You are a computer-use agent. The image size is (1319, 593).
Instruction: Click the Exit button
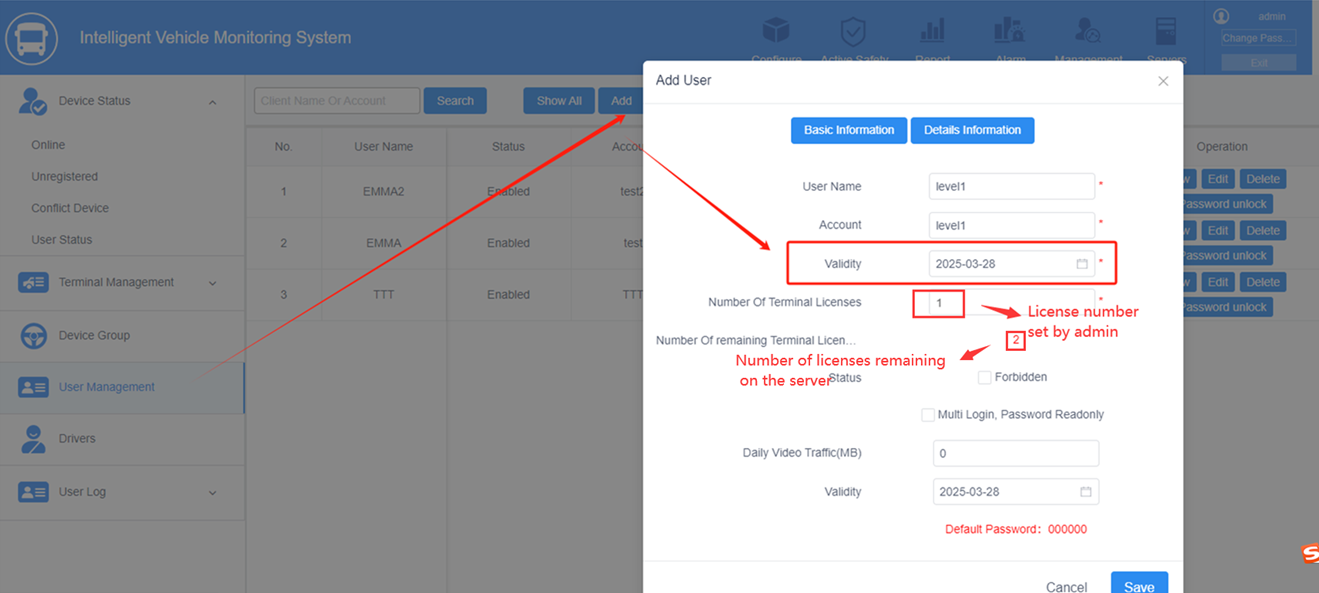[x=1258, y=63]
